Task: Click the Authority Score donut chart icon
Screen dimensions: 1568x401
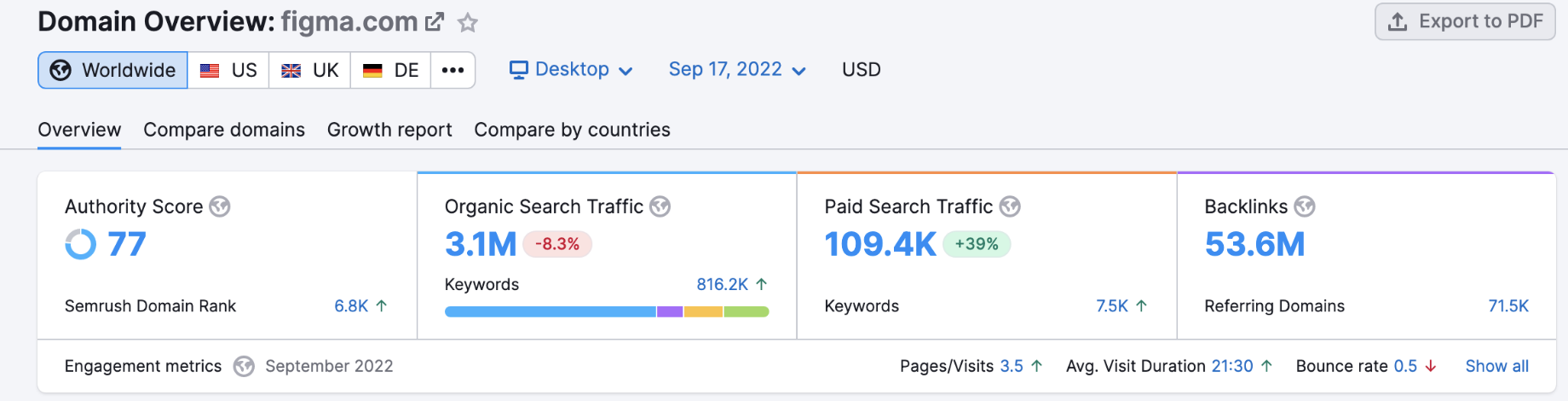Action: point(81,245)
